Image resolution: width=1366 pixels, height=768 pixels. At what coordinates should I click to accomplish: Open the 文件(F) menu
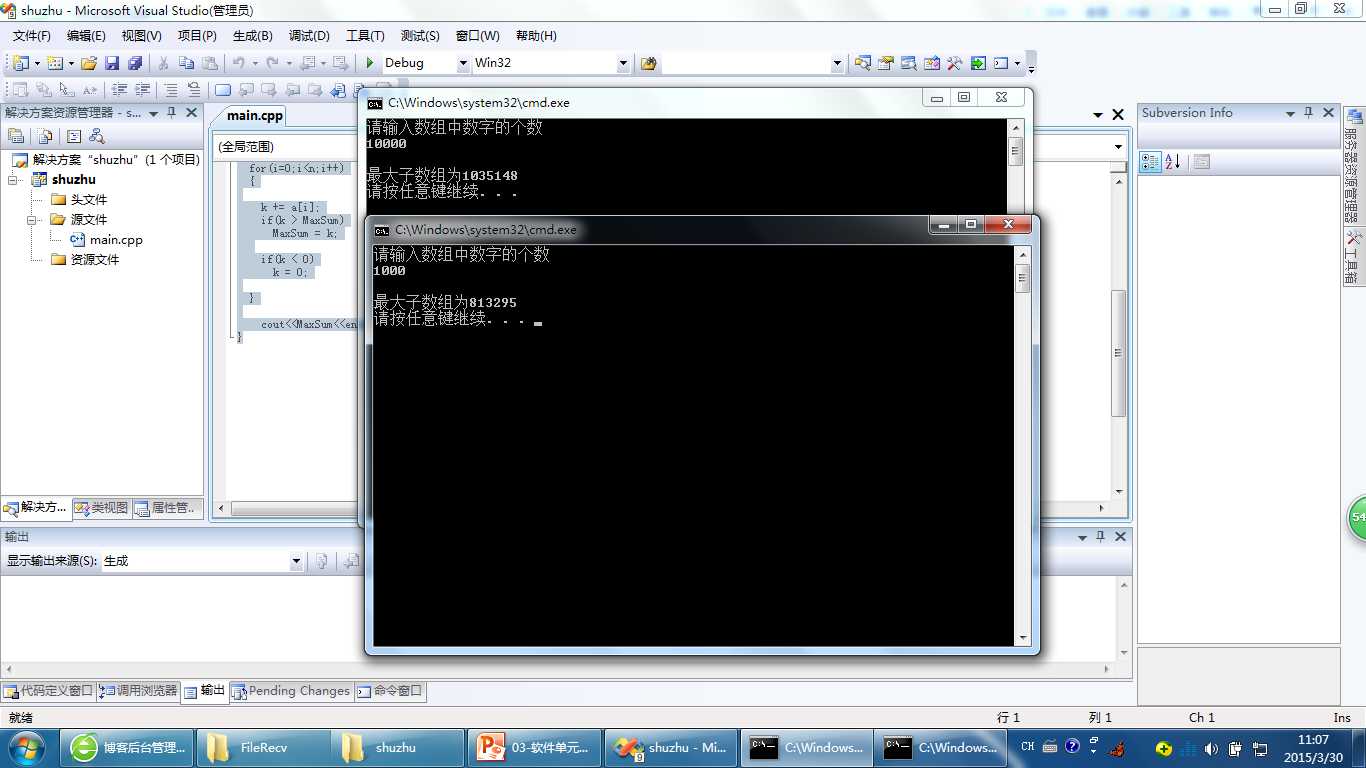coord(32,36)
